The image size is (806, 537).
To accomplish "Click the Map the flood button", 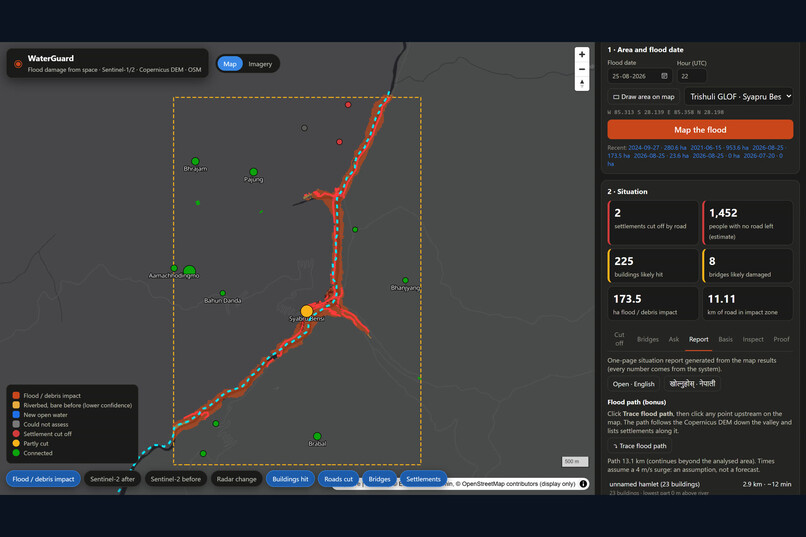I will (700, 129).
